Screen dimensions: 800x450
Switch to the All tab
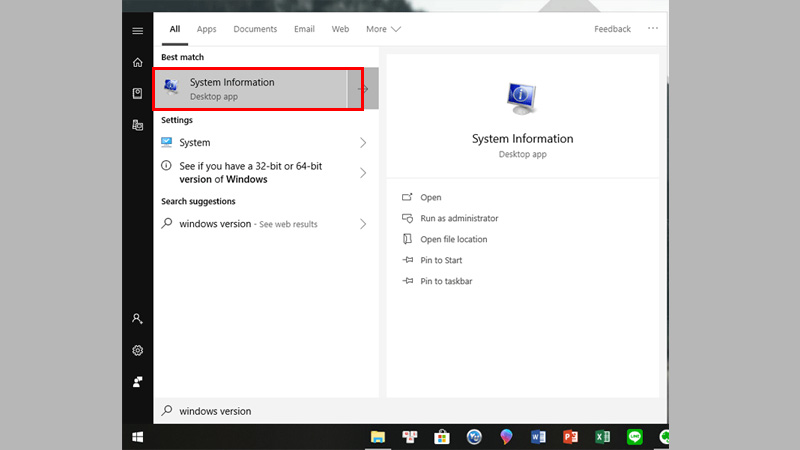coord(174,29)
